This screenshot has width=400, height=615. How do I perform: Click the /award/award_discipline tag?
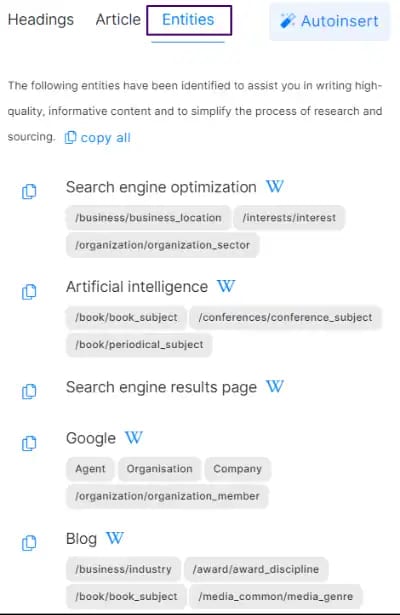[x=256, y=569]
